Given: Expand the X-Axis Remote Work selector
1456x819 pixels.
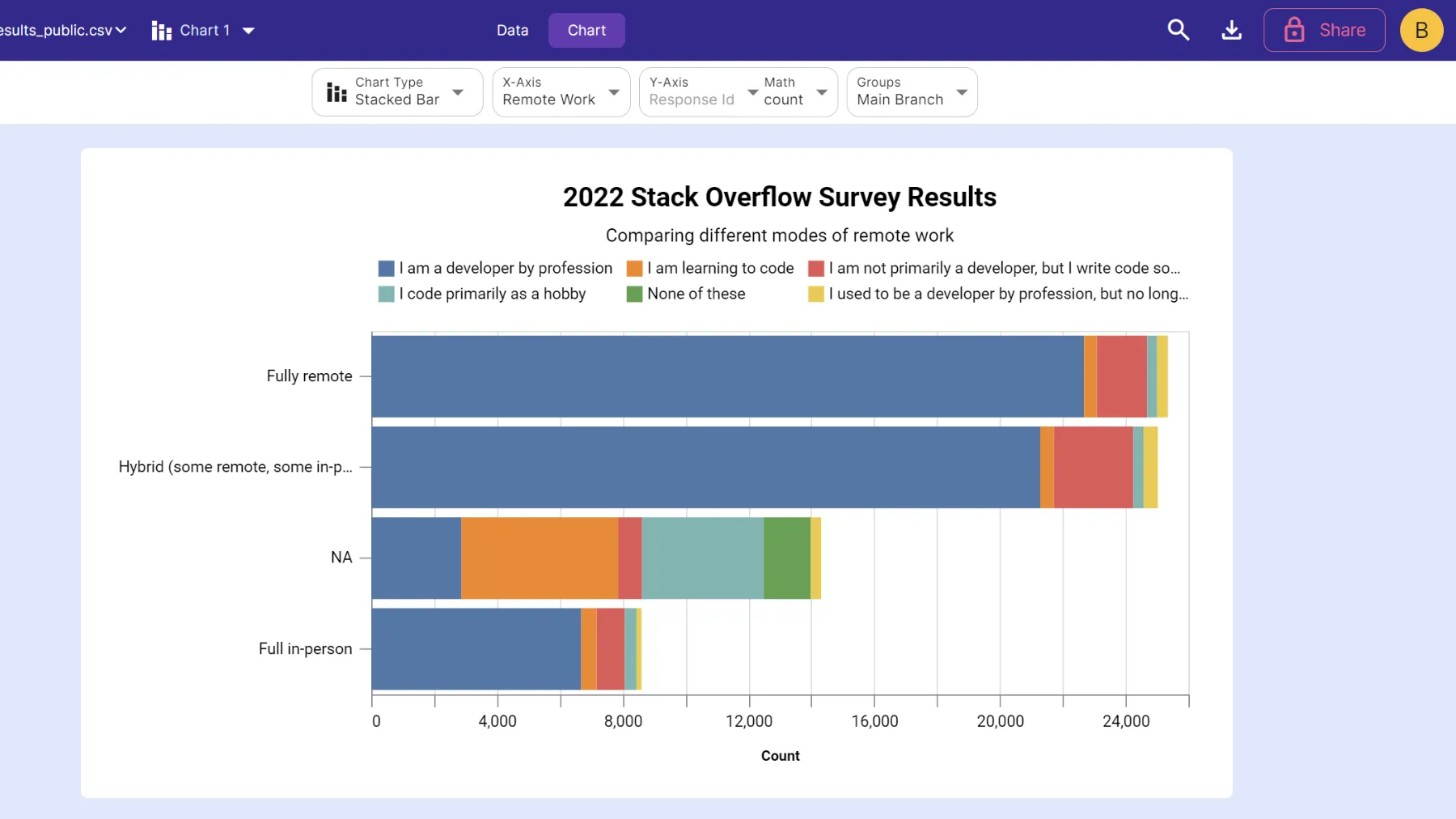Looking at the screenshot, I should tap(614, 91).
